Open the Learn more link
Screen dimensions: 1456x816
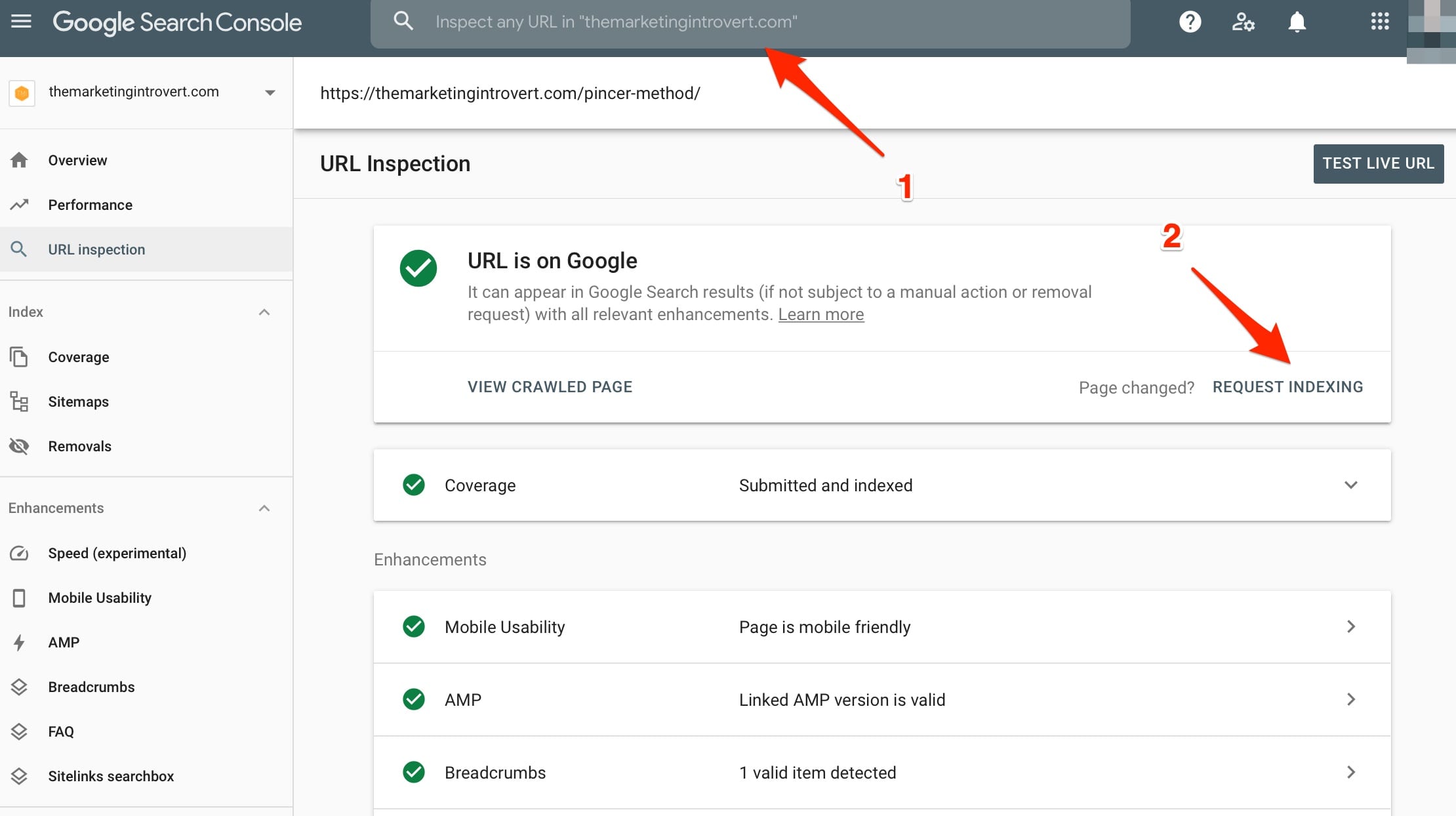pos(820,314)
